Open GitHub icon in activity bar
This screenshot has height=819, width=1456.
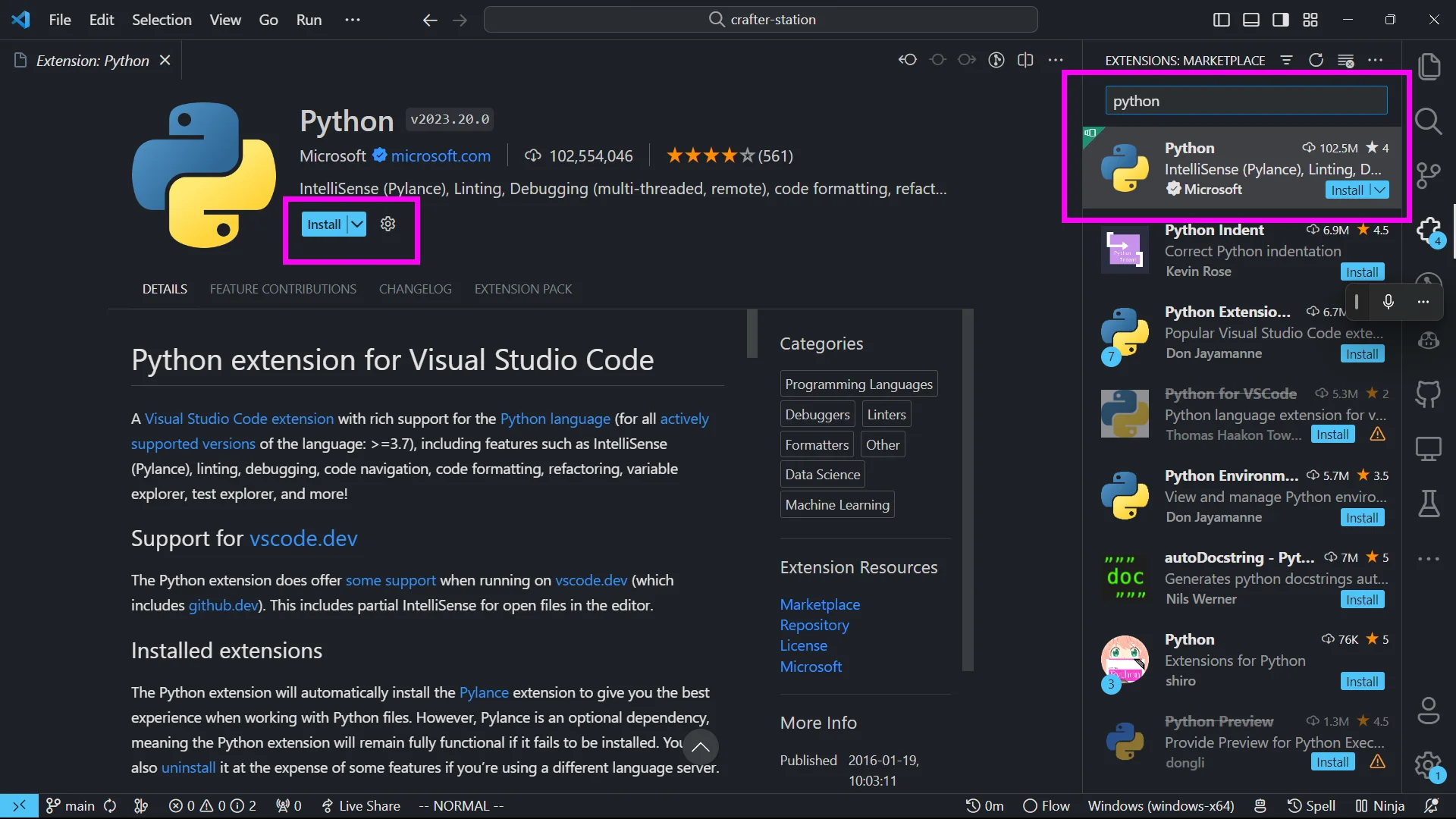(x=1429, y=394)
